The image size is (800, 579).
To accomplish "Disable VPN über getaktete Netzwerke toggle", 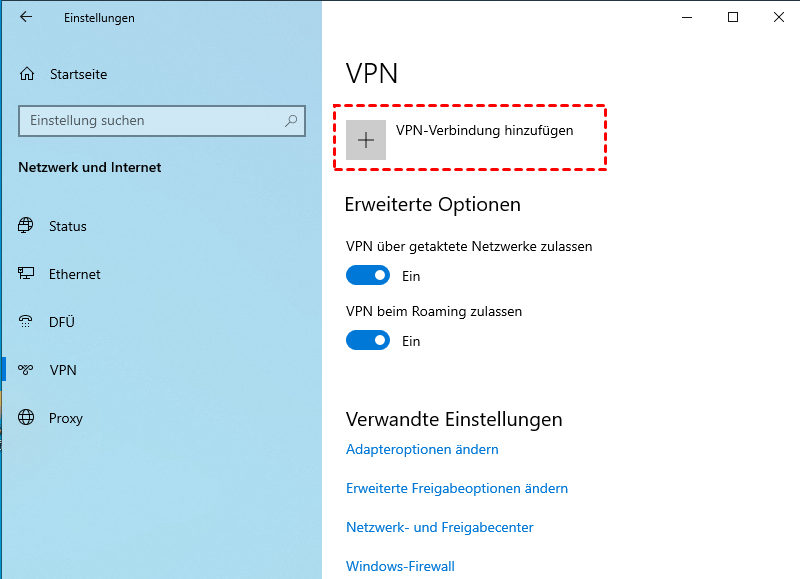I will pos(367,275).
